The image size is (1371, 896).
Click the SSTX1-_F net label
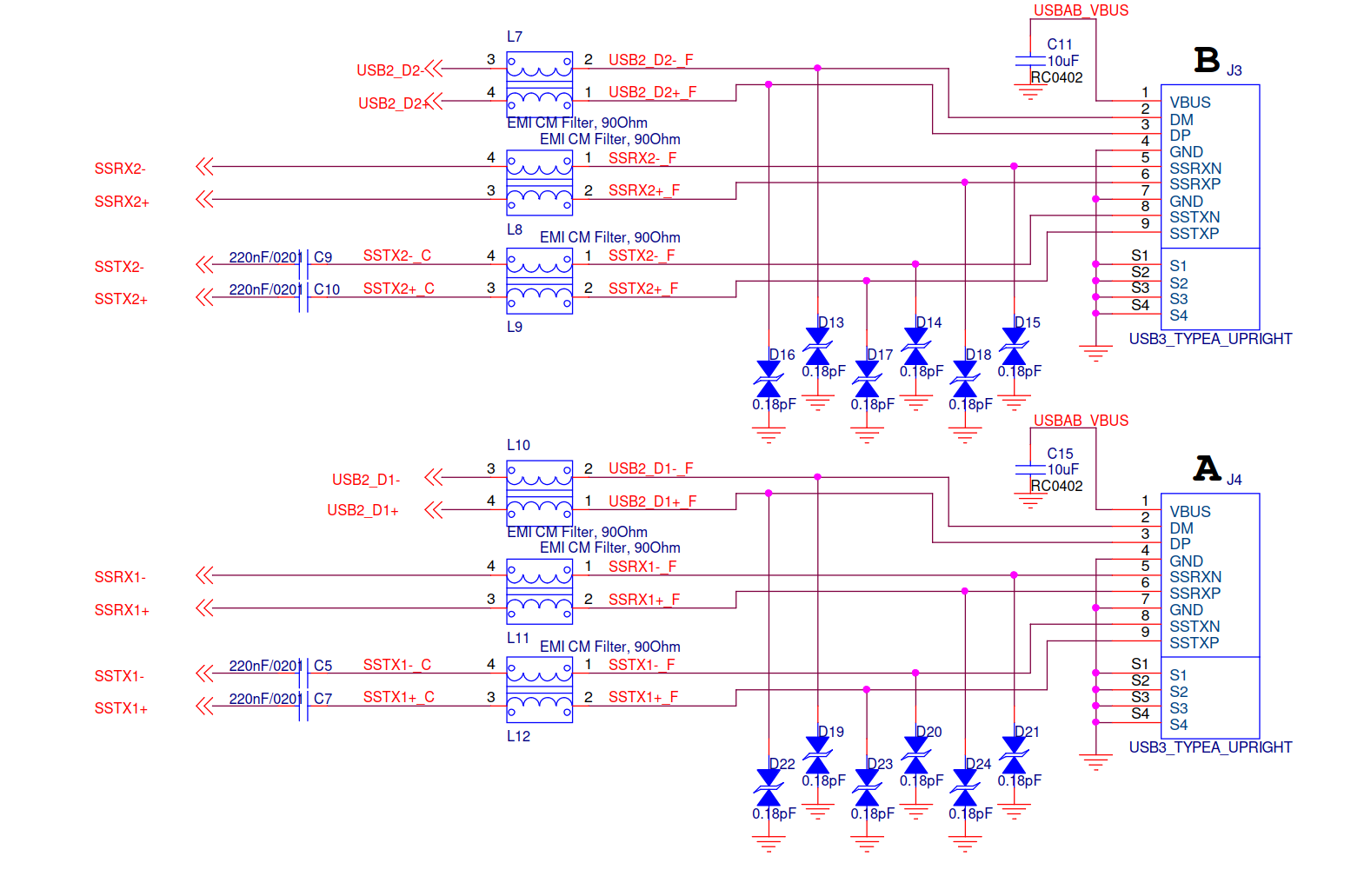[x=641, y=665]
